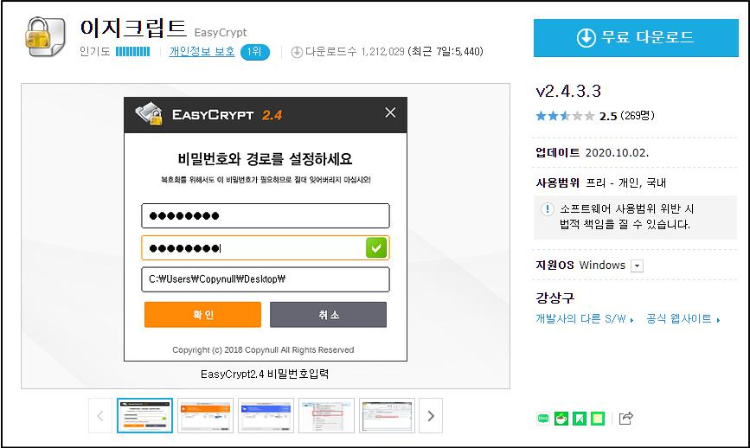Click the EasyCrypt padlock app icon
The image size is (750, 448).
click(x=45, y=37)
